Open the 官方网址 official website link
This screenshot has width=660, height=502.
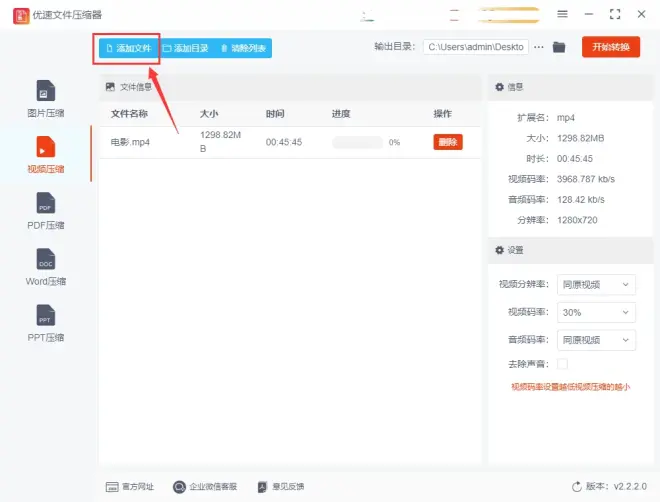[130, 487]
